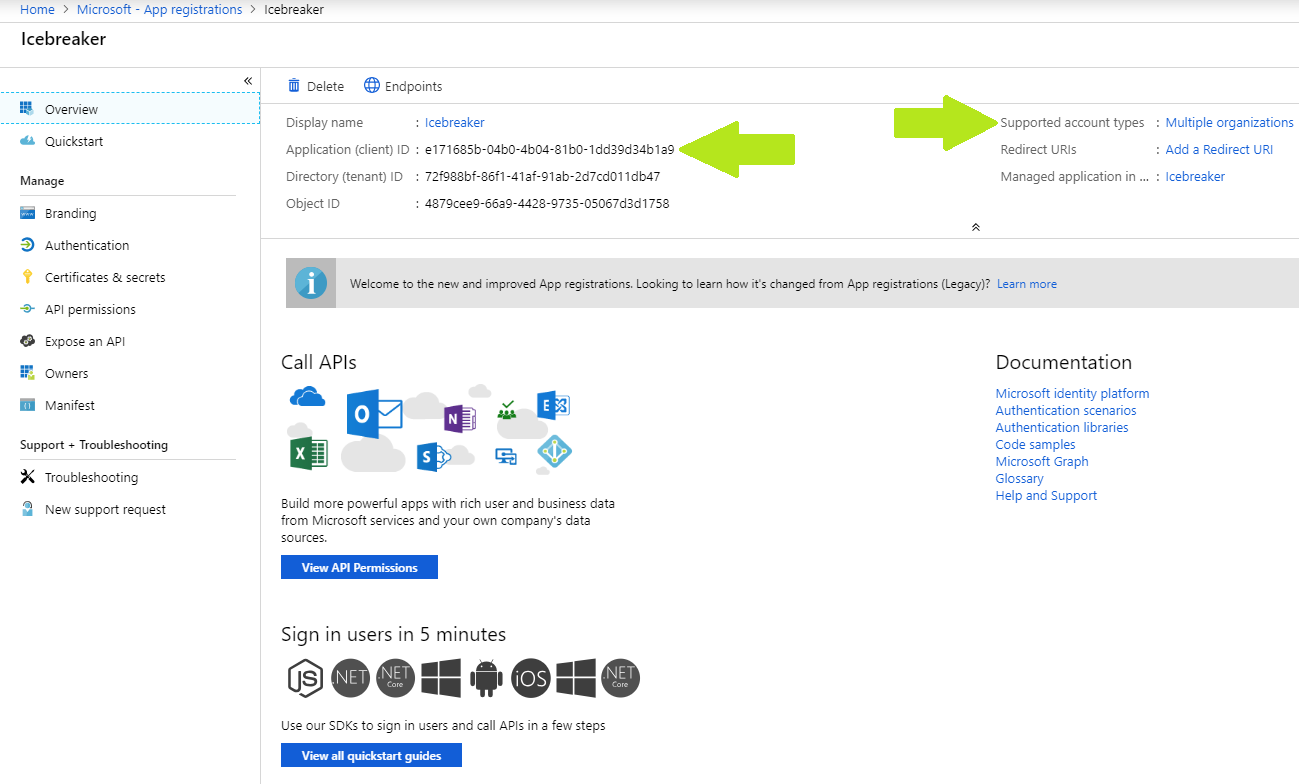Screen dimensions: 1299x784
Task: Click the OneNote icon under Call APIs
Action: 459,419
